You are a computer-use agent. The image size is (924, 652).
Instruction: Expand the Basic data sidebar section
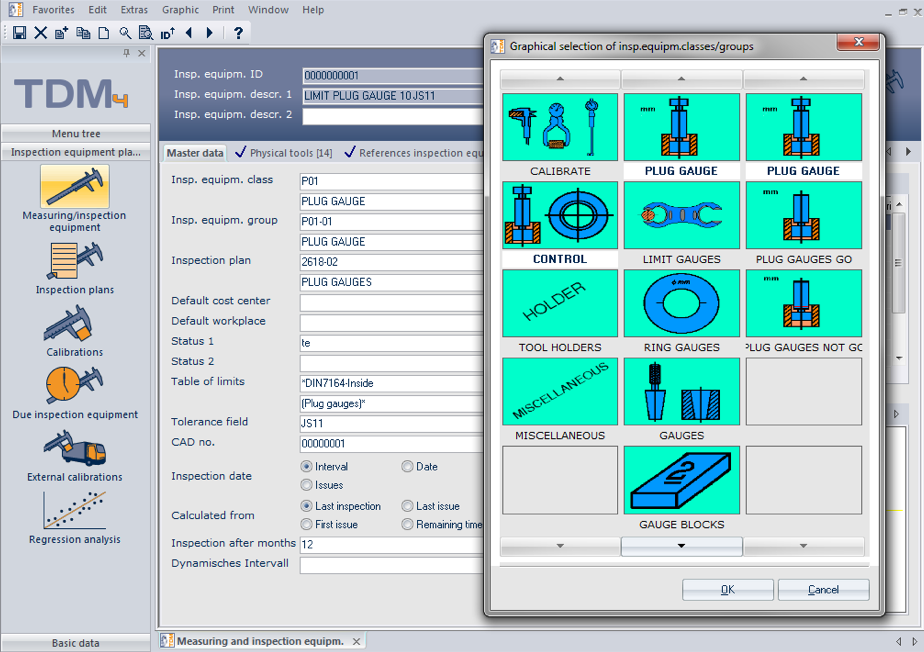75,643
